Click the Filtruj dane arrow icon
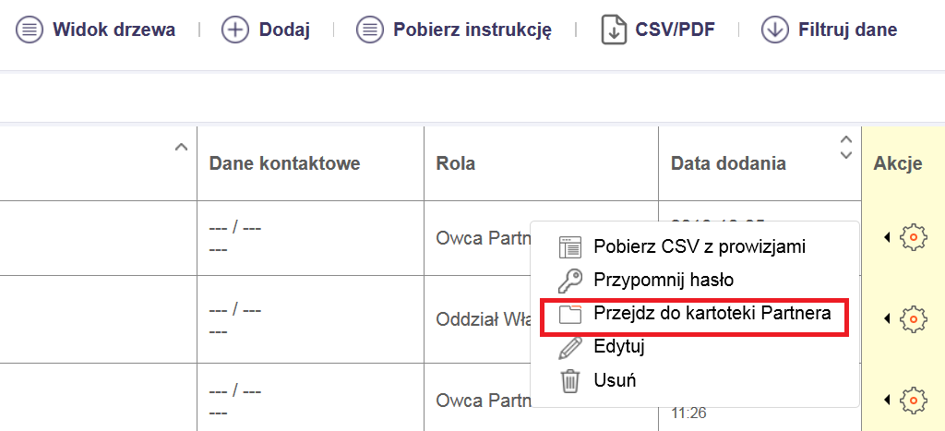The height and width of the screenshot is (431, 945). (775, 30)
